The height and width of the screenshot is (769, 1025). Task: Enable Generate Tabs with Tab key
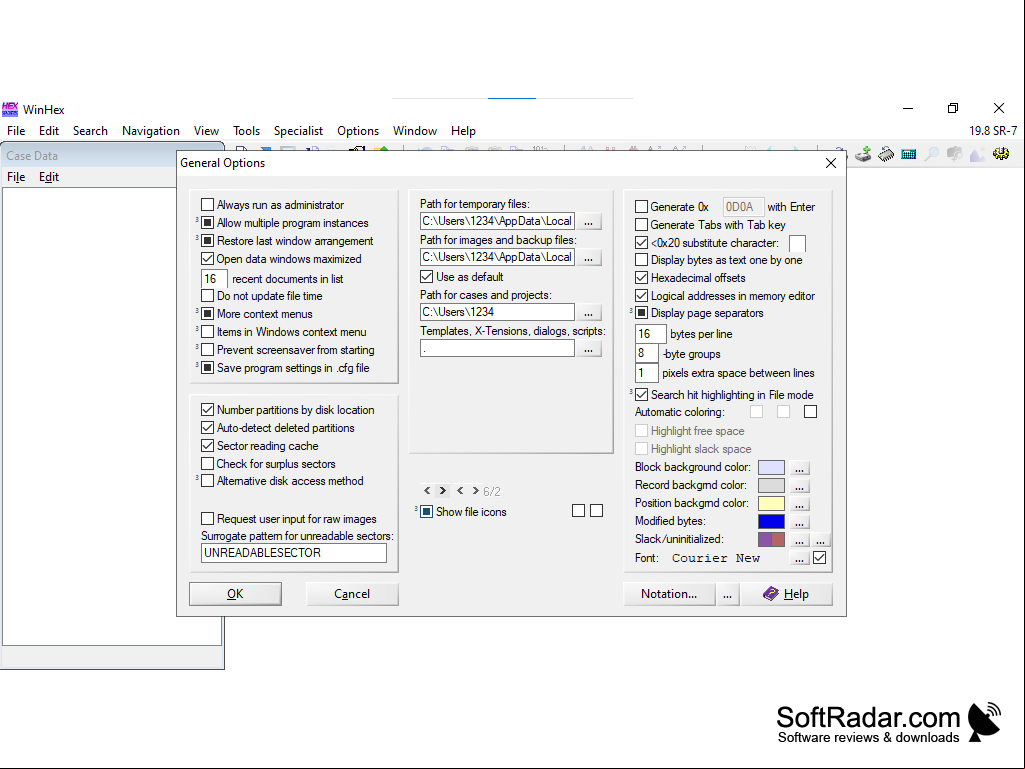[641, 225]
